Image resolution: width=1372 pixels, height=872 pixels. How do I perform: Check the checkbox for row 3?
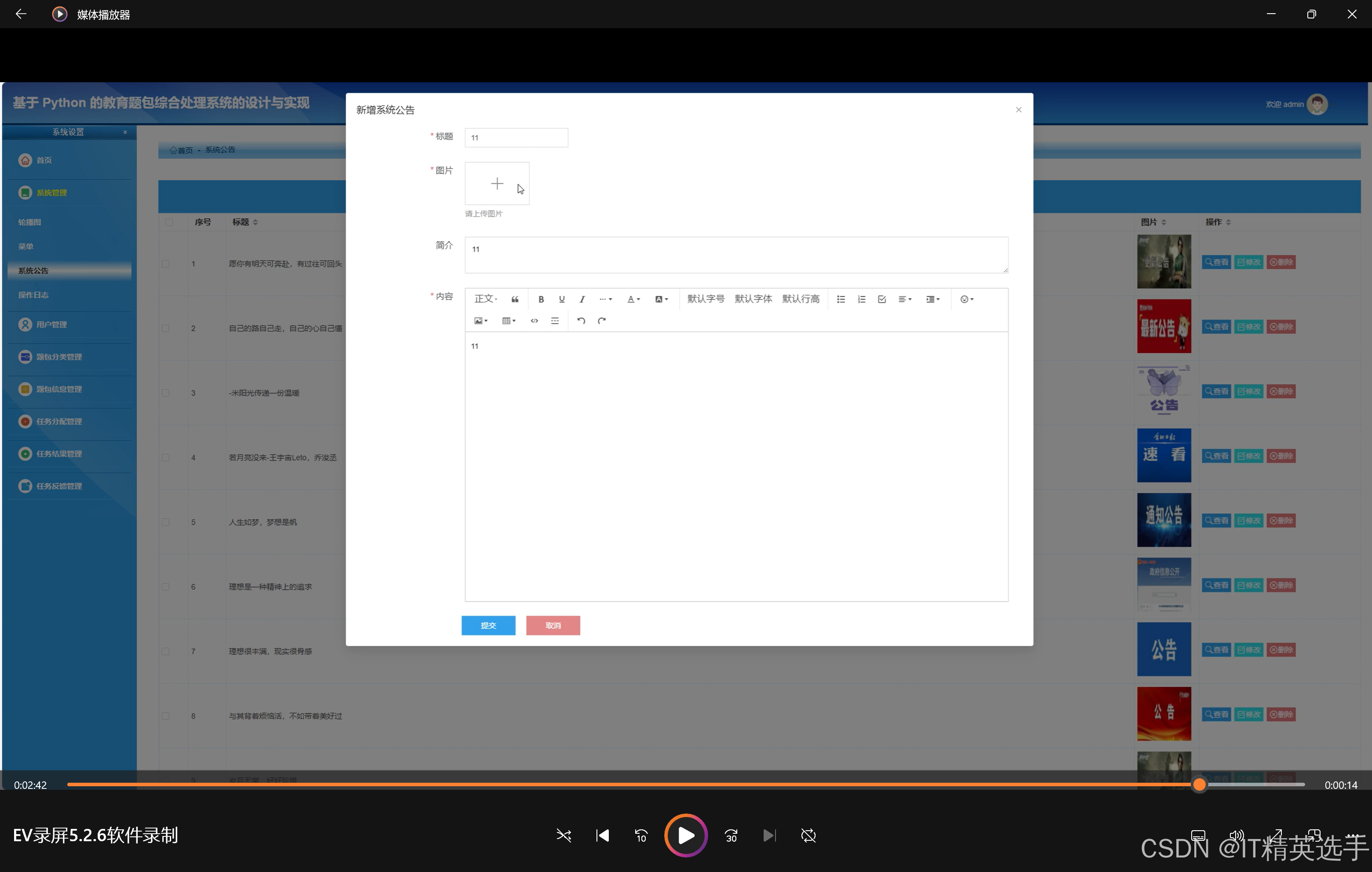coord(165,393)
